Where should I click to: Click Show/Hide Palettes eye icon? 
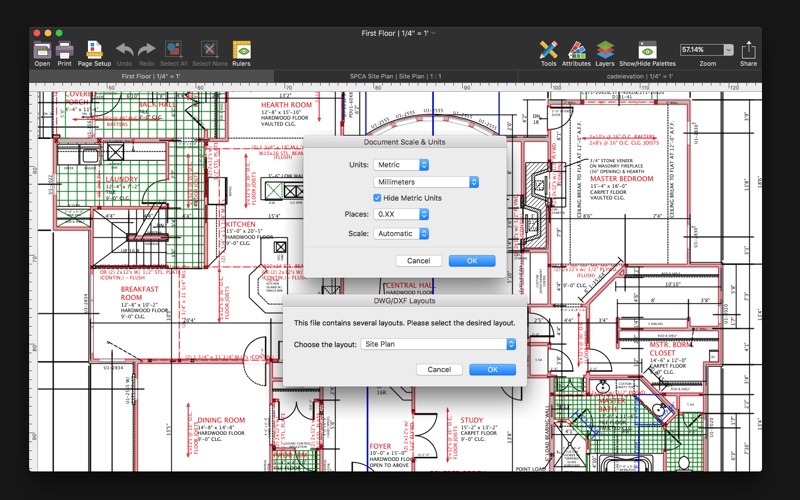647,50
